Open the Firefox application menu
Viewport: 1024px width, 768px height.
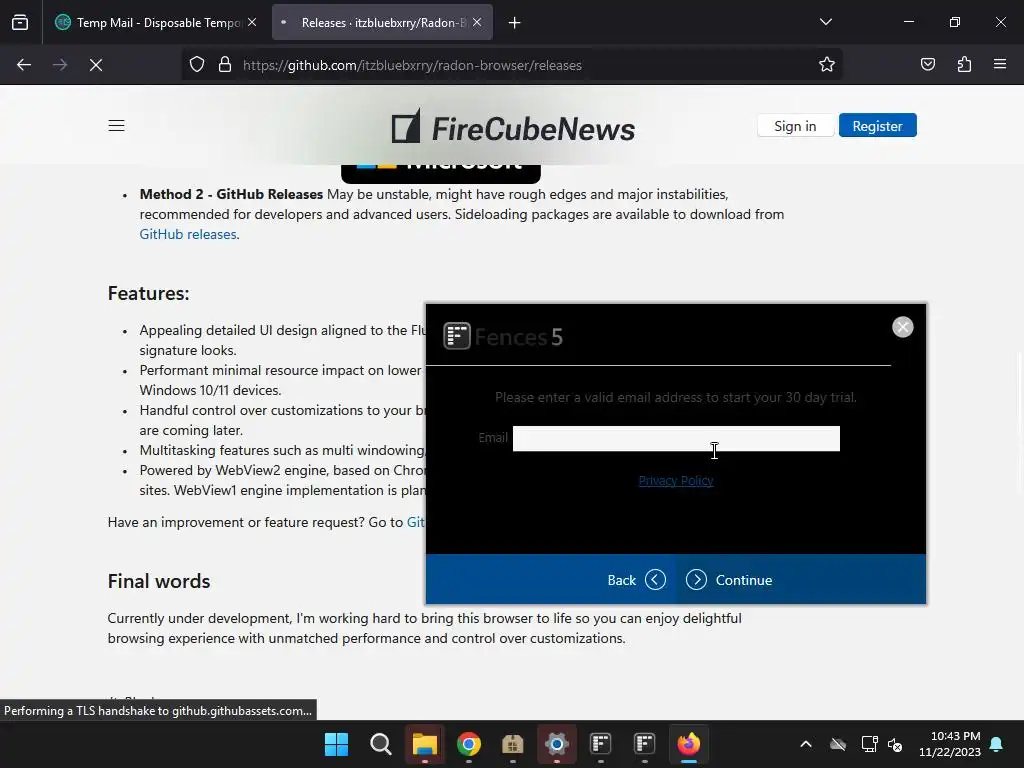click(1000, 64)
